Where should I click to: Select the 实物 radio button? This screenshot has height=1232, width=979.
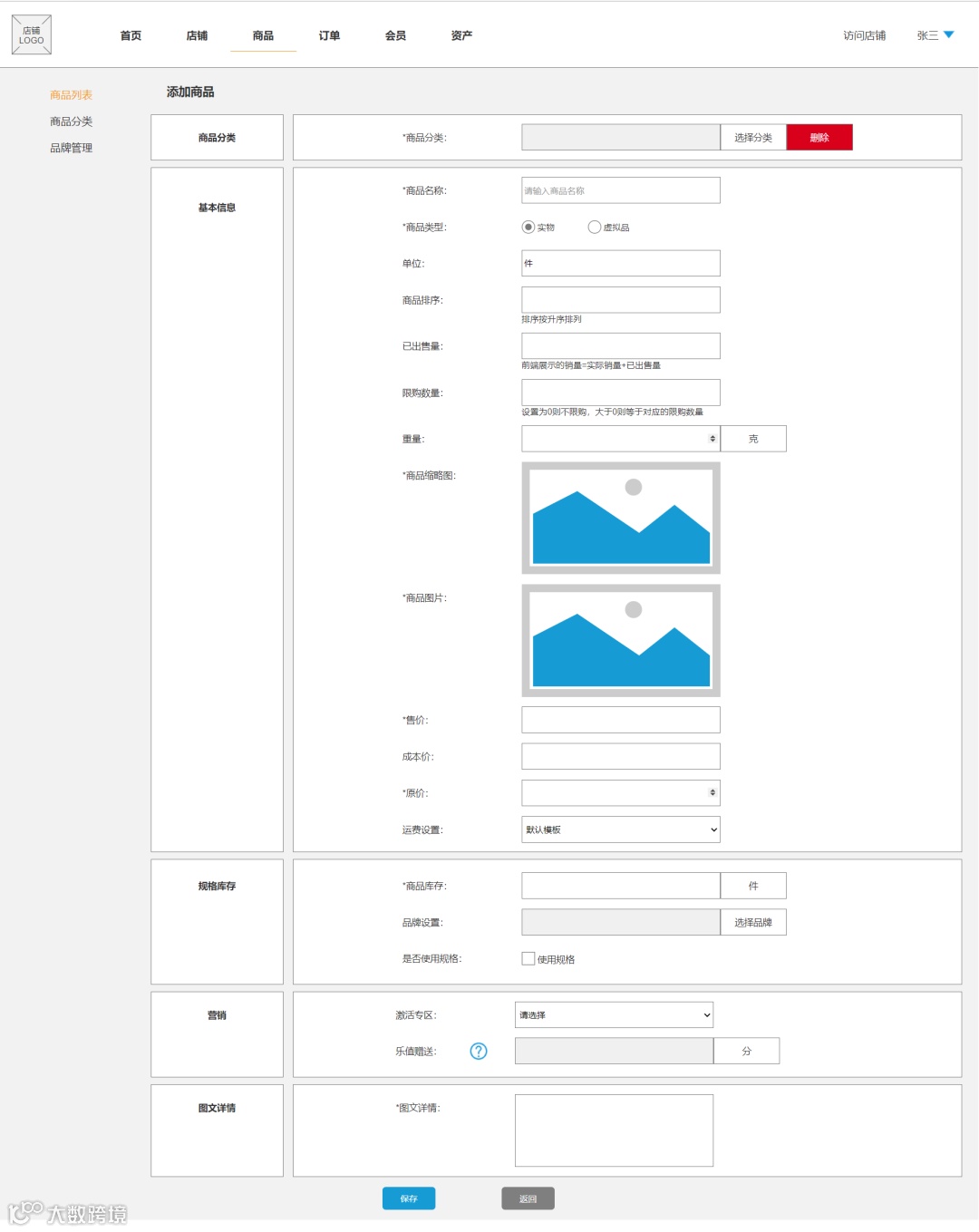(x=528, y=227)
